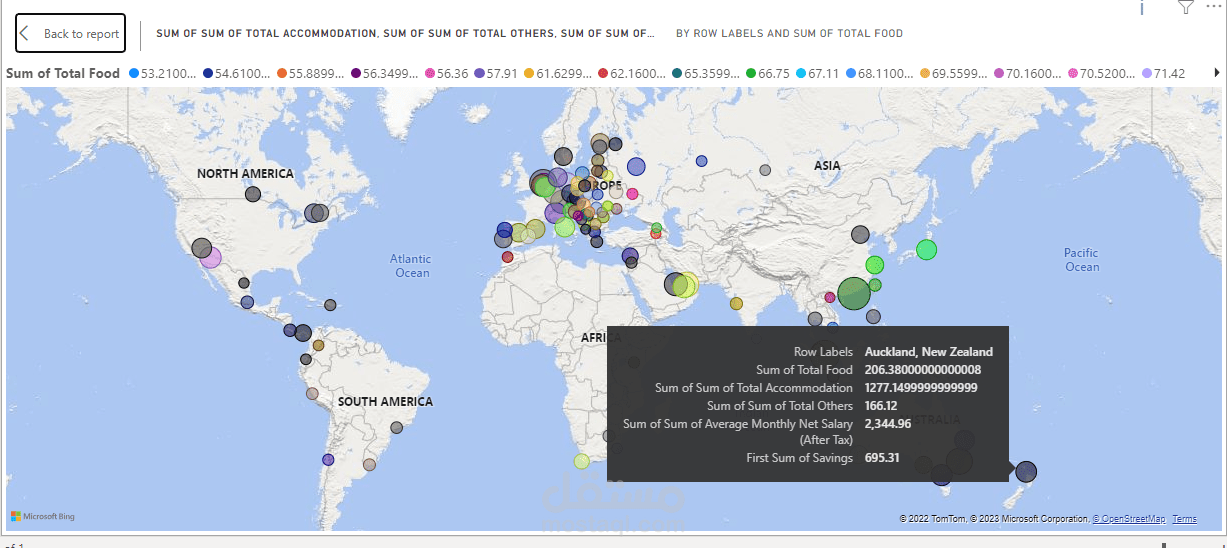Click the SOUTH AMERICA map label
The image size is (1227, 548).
[385, 402]
